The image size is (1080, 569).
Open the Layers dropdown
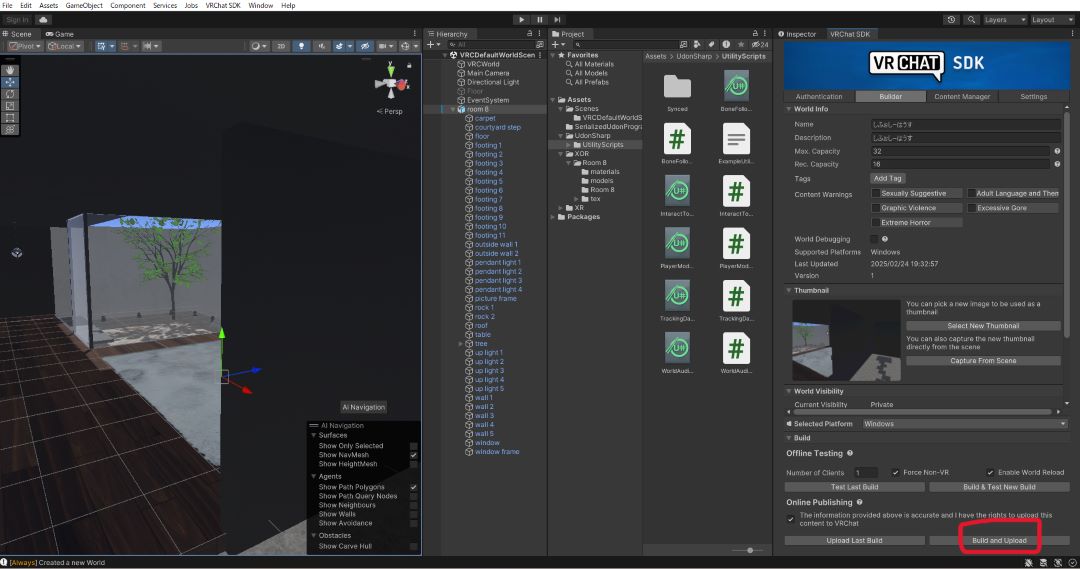tap(1005, 20)
